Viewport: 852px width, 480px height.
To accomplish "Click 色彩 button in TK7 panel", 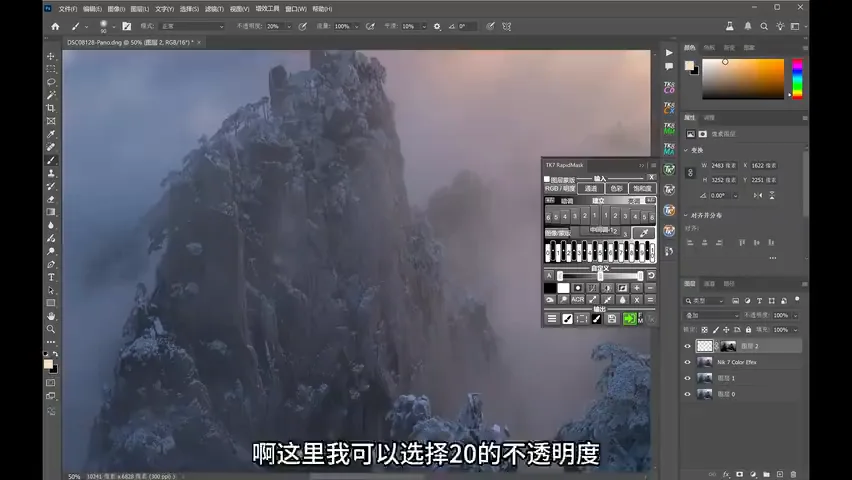I will [616, 189].
